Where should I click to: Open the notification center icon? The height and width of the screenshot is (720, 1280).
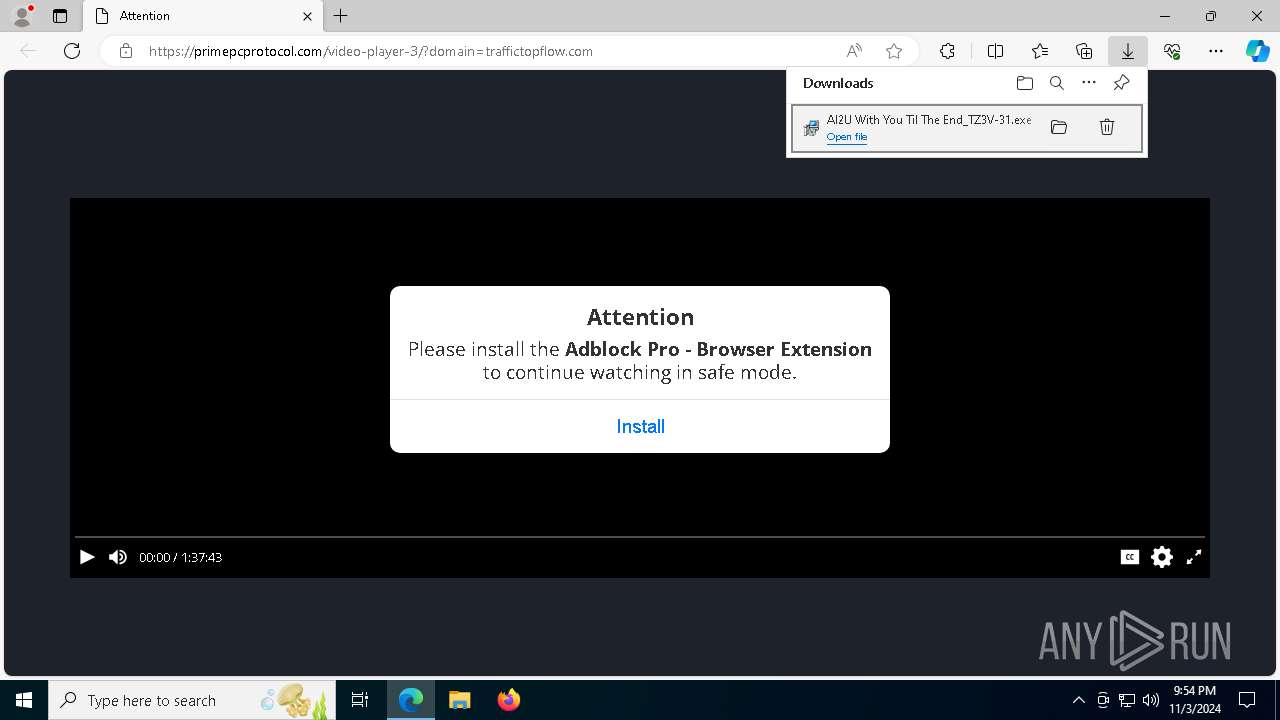[x=1248, y=700]
